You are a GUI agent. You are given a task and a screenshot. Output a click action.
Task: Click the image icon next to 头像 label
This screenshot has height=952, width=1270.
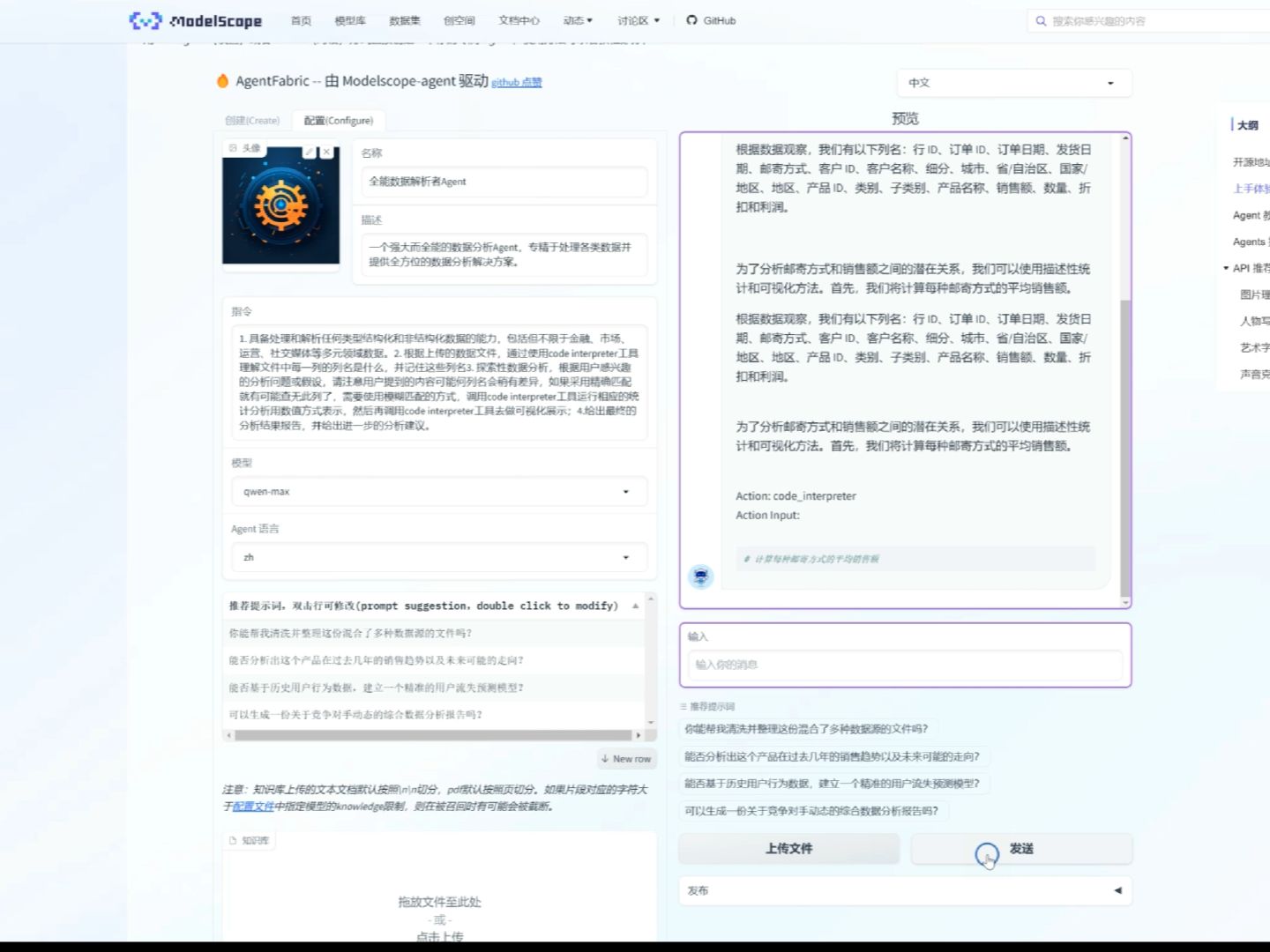tap(233, 148)
